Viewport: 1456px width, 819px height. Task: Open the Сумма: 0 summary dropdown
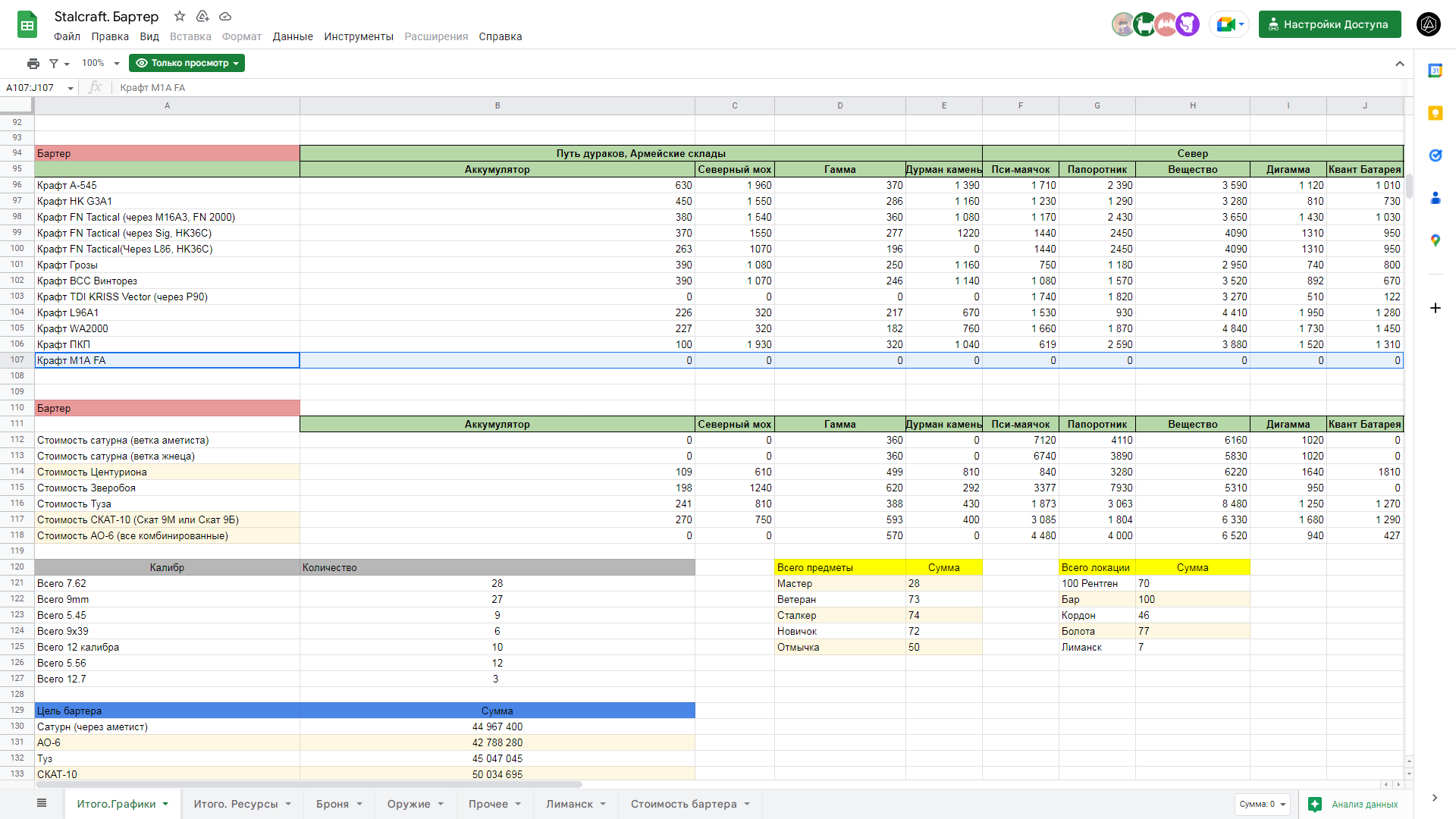click(1263, 804)
